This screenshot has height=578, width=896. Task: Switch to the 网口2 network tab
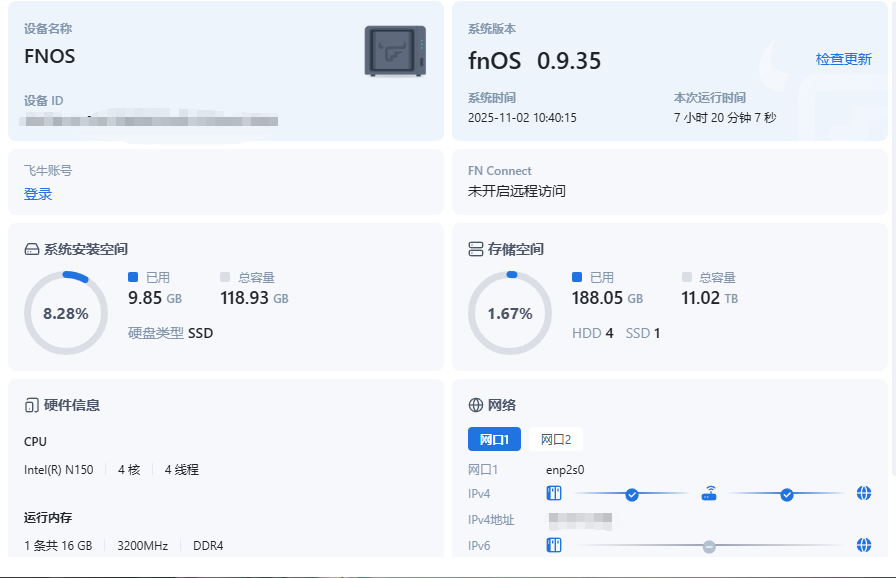pos(556,439)
